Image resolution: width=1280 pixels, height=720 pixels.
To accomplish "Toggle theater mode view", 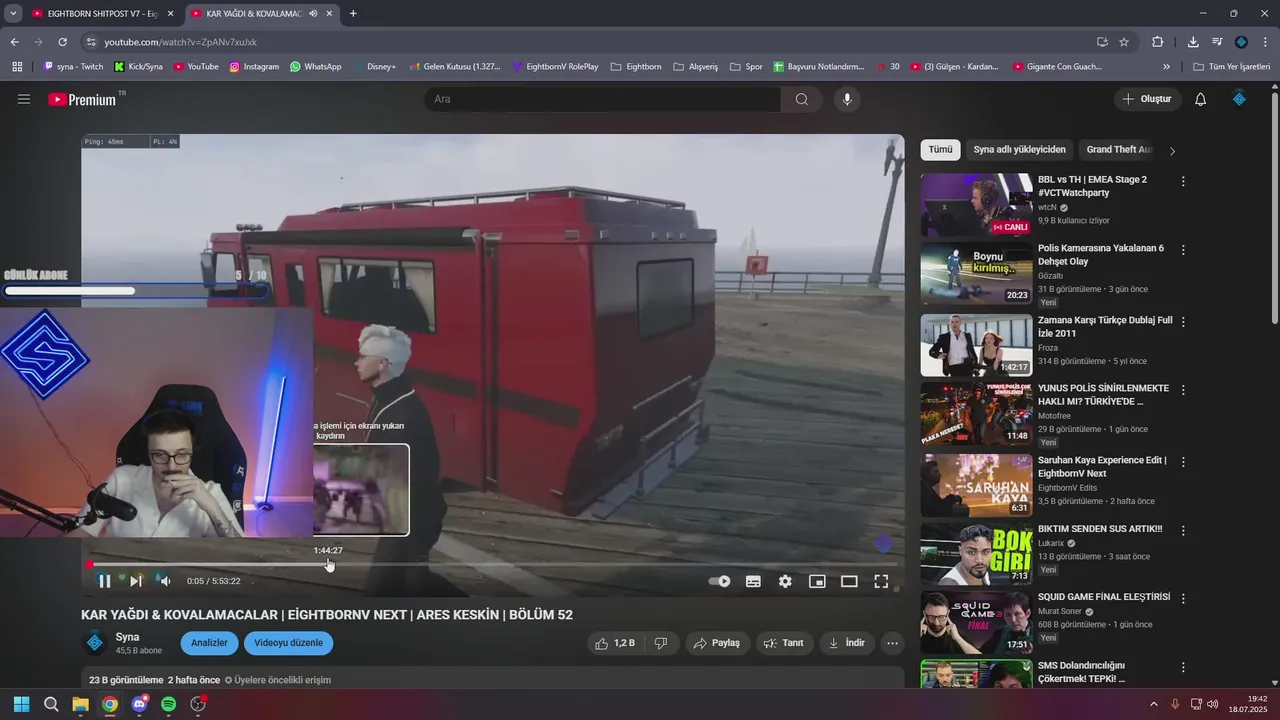I will (849, 581).
